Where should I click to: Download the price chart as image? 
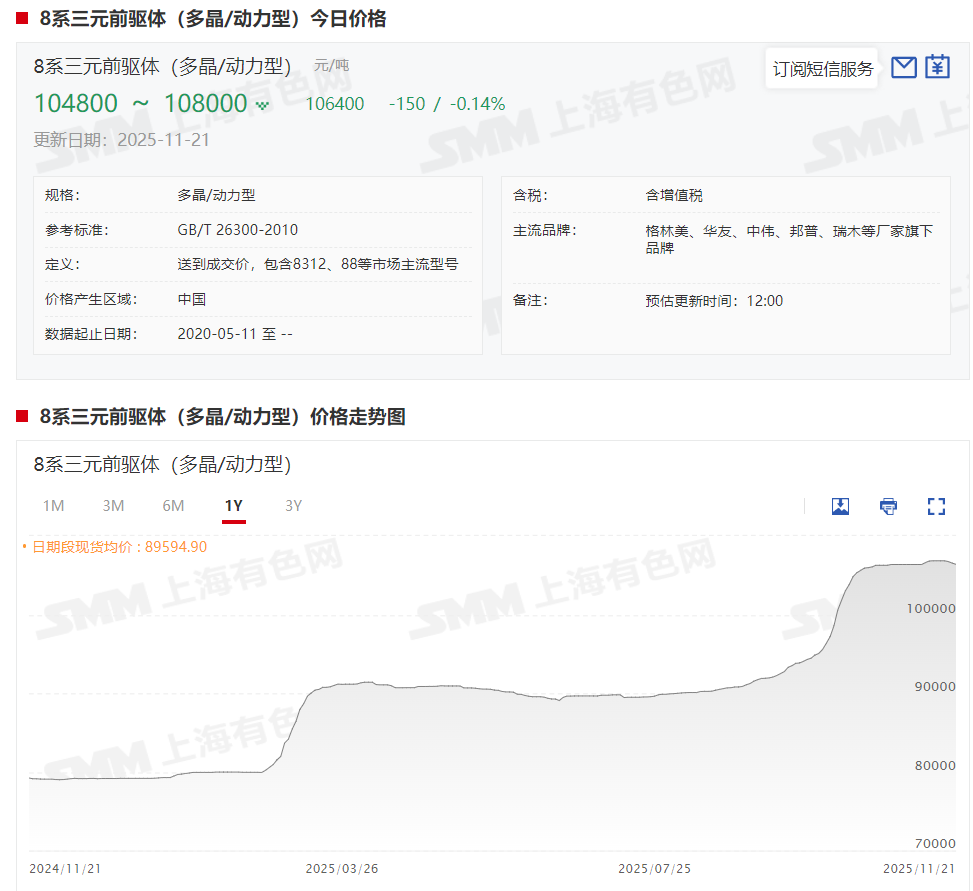840,506
